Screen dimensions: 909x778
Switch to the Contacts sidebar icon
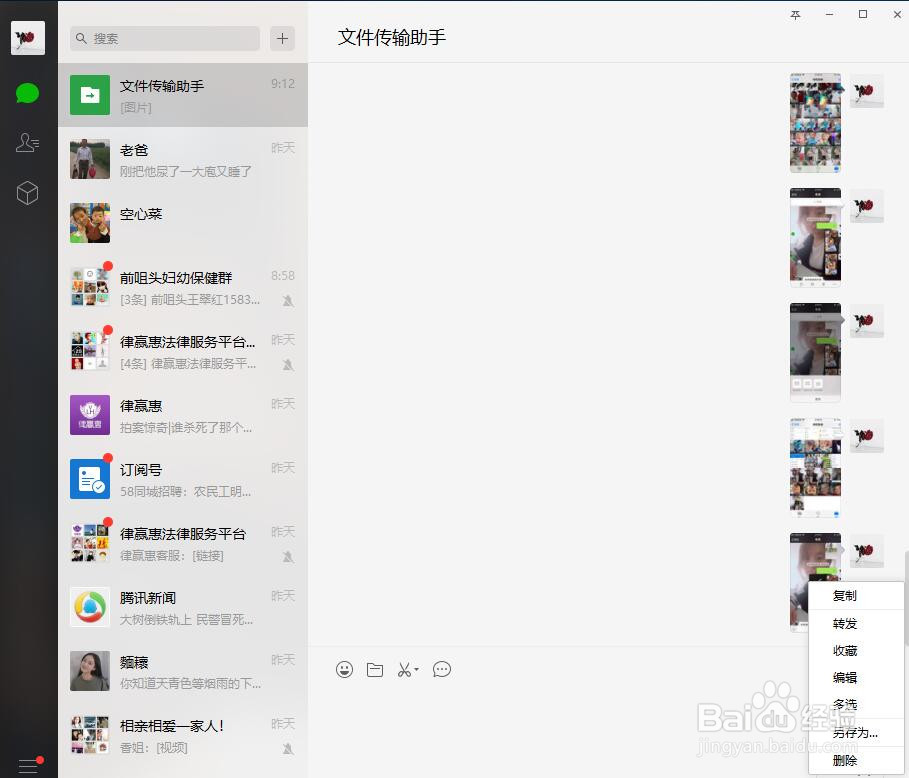click(x=27, y=143)
